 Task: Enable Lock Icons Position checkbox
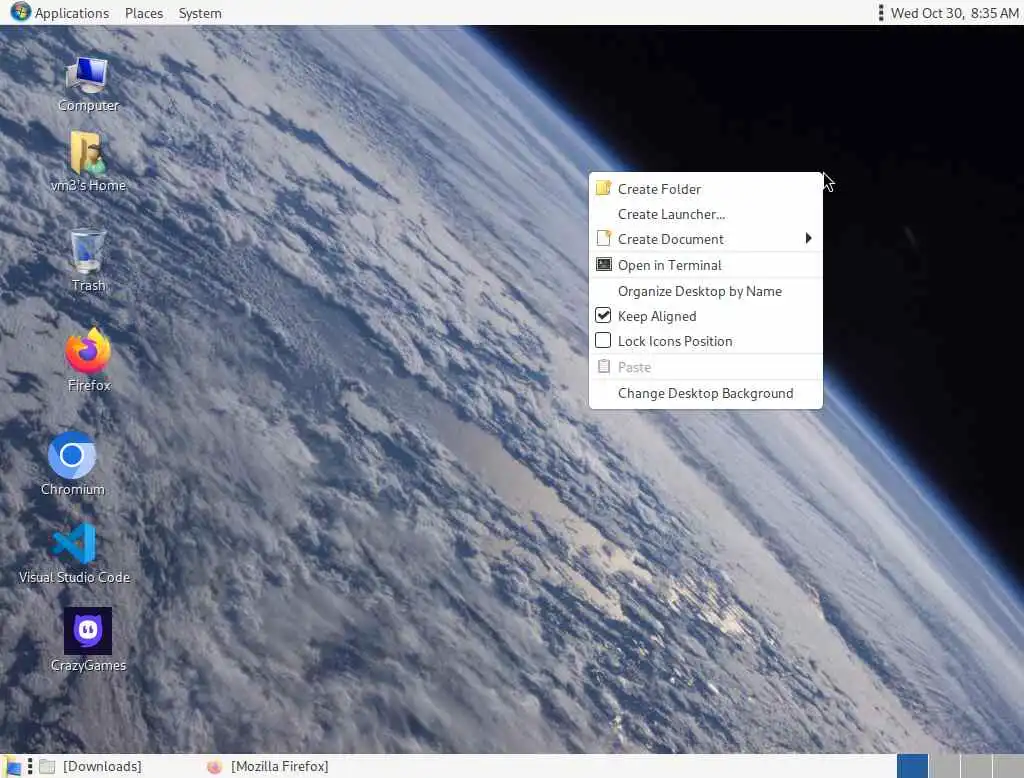(603, 340)
